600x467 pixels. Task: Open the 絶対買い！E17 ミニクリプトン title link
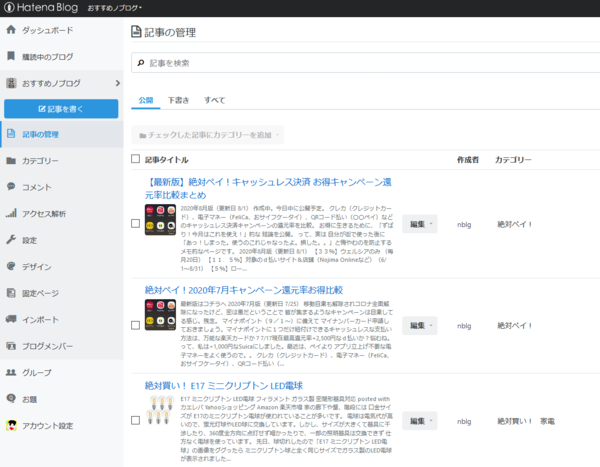(223, 385)
